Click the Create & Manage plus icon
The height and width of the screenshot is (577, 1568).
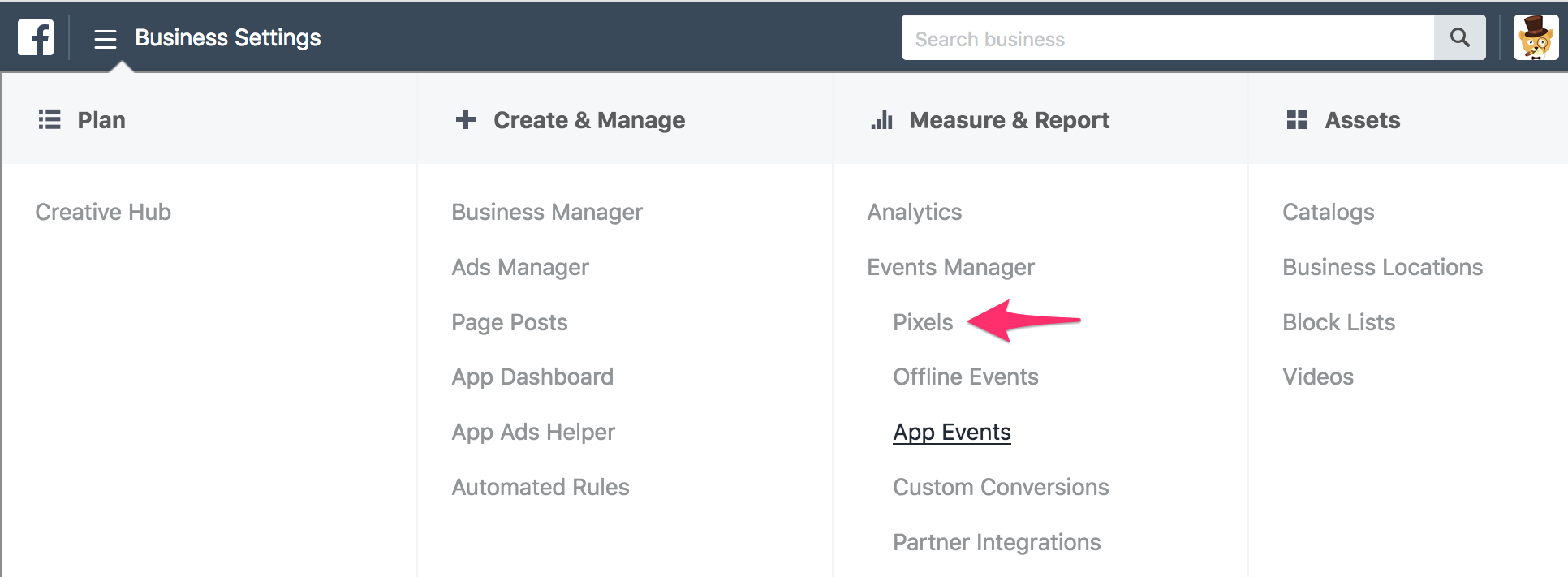pos(466,120)
